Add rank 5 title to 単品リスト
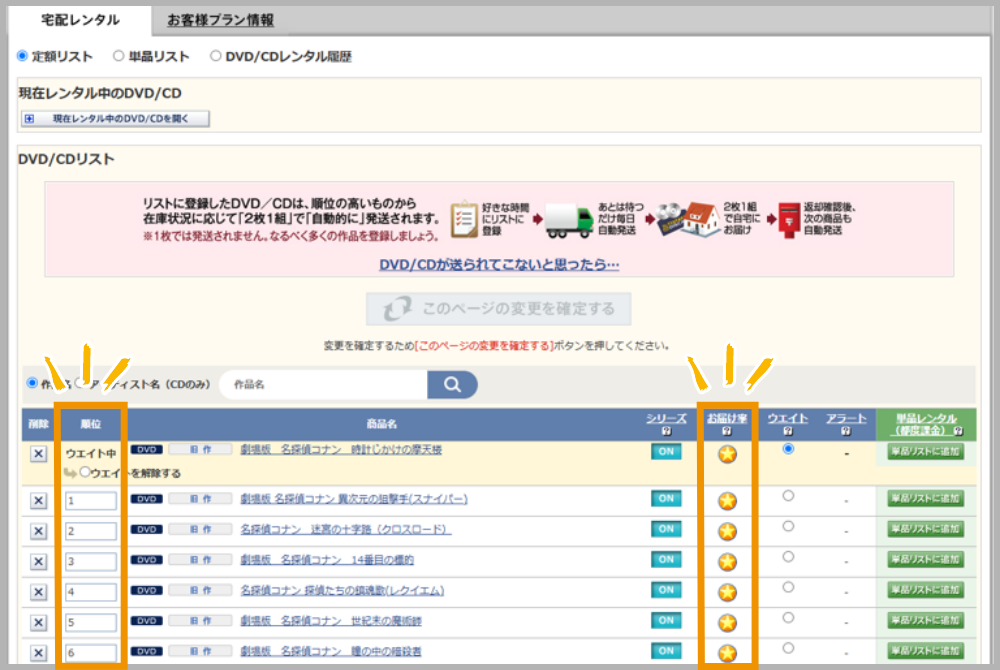The width and height of the screenshot is (1000, 670). (925, 622)
